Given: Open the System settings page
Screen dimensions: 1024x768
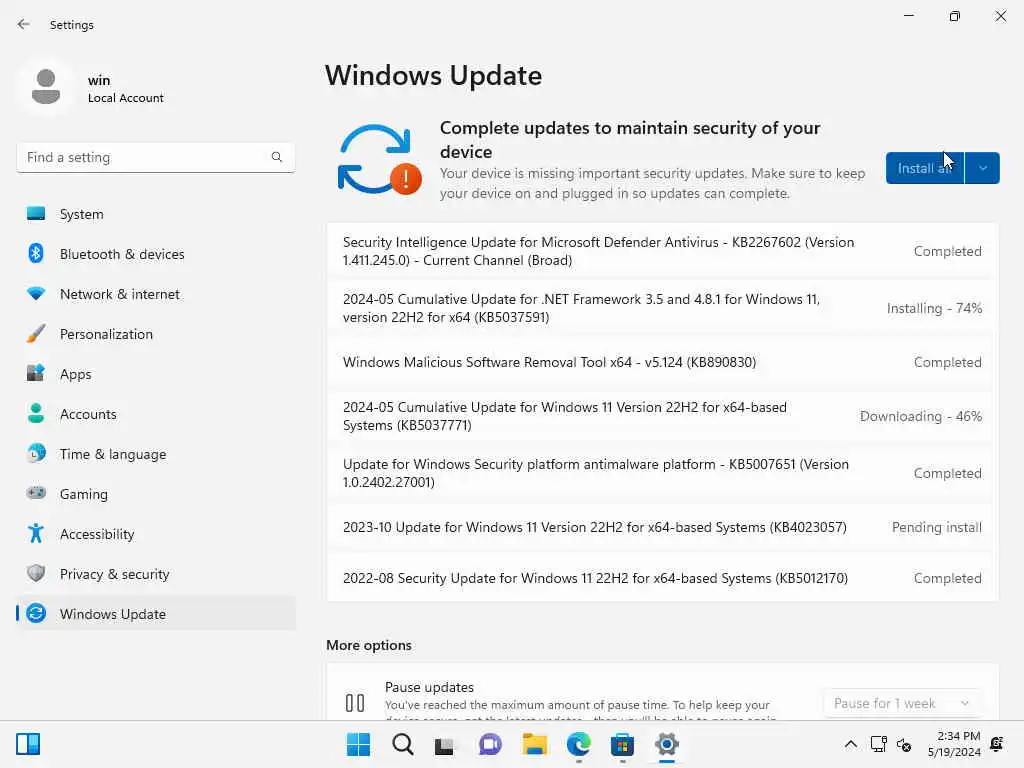Looking at the screenshot, I should click(x=155, y=214).
